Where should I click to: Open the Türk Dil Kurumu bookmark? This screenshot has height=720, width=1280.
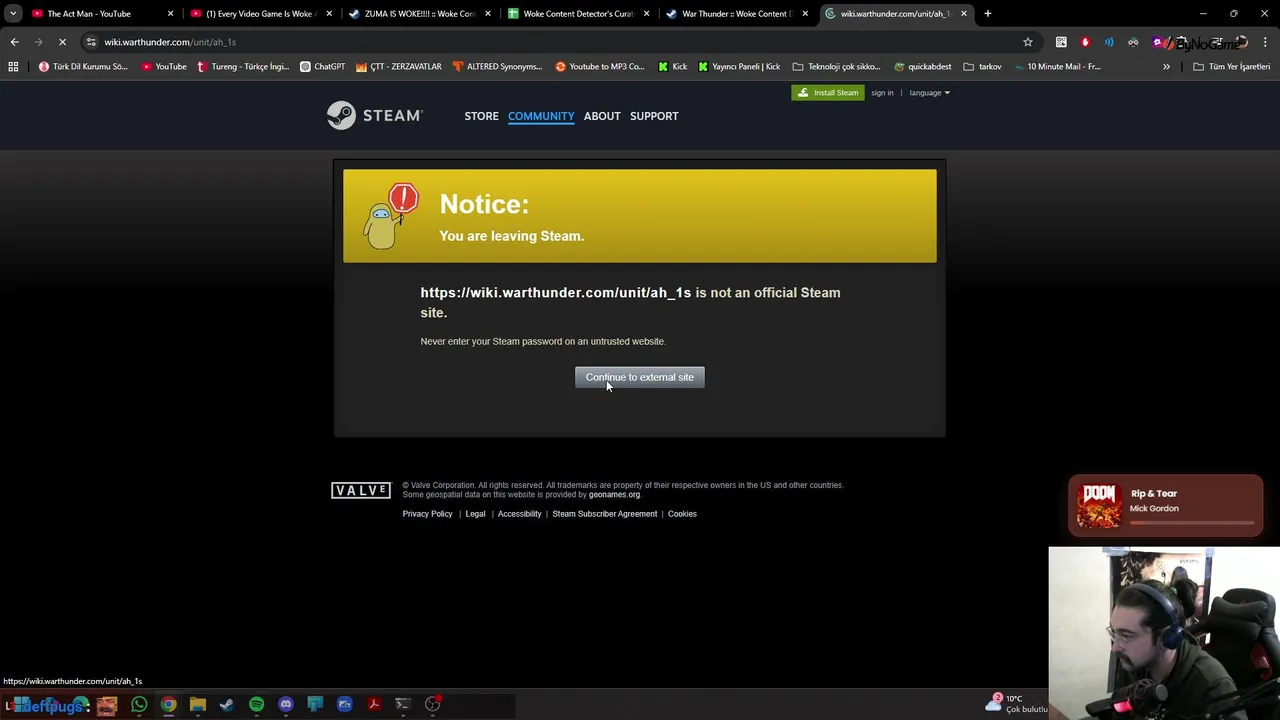click(83, 67)
